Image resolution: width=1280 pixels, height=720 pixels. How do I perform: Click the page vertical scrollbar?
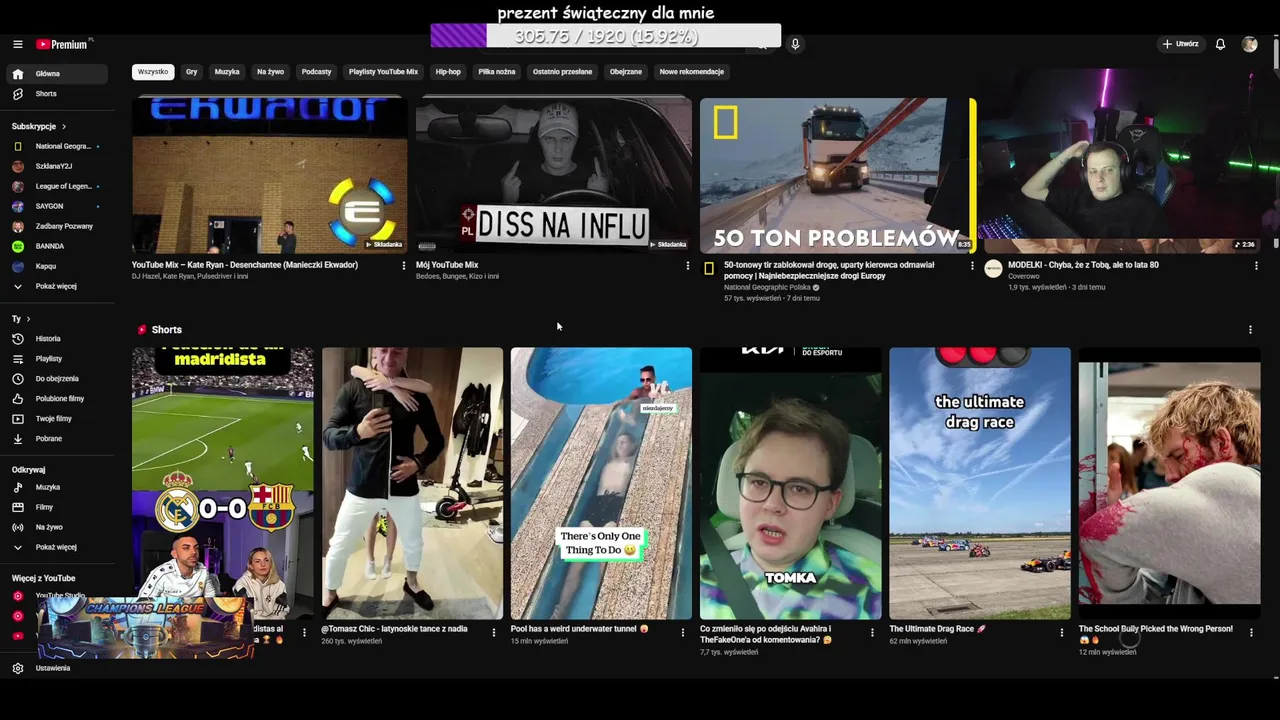point(1275,55)
